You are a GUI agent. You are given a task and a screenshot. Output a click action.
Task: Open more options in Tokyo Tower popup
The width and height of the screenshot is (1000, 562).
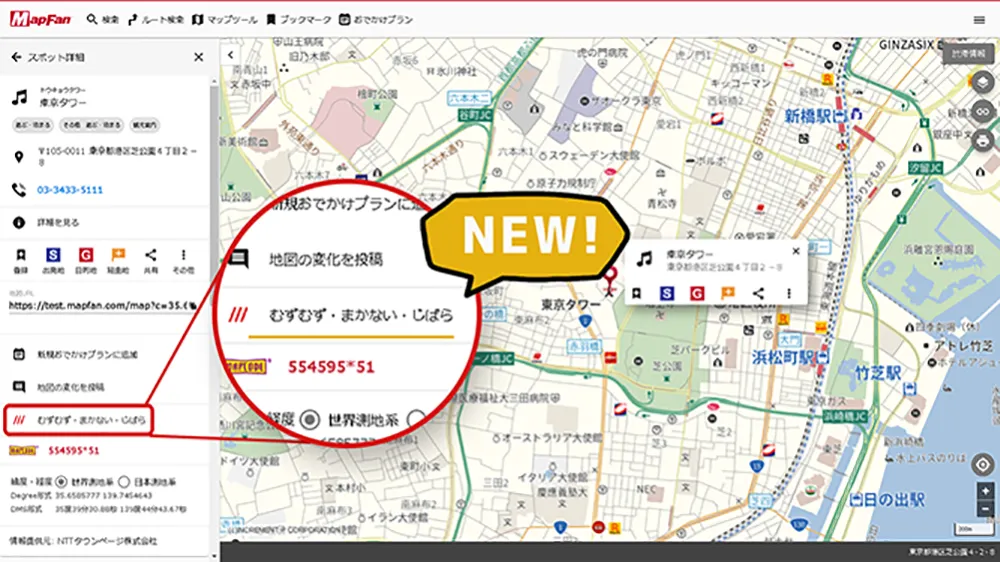click(789, 293)
